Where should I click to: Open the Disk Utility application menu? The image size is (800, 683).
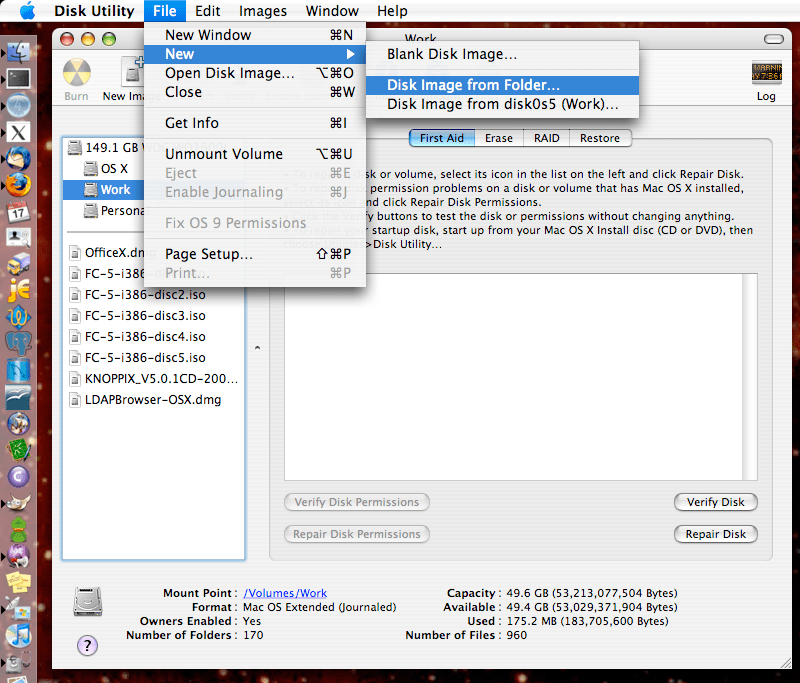[94, 11]
